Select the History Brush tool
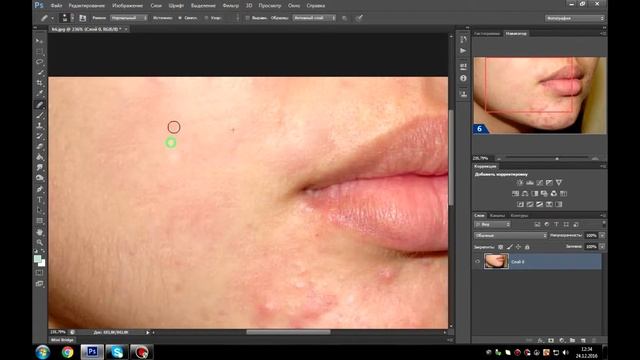 click(39, 136)
